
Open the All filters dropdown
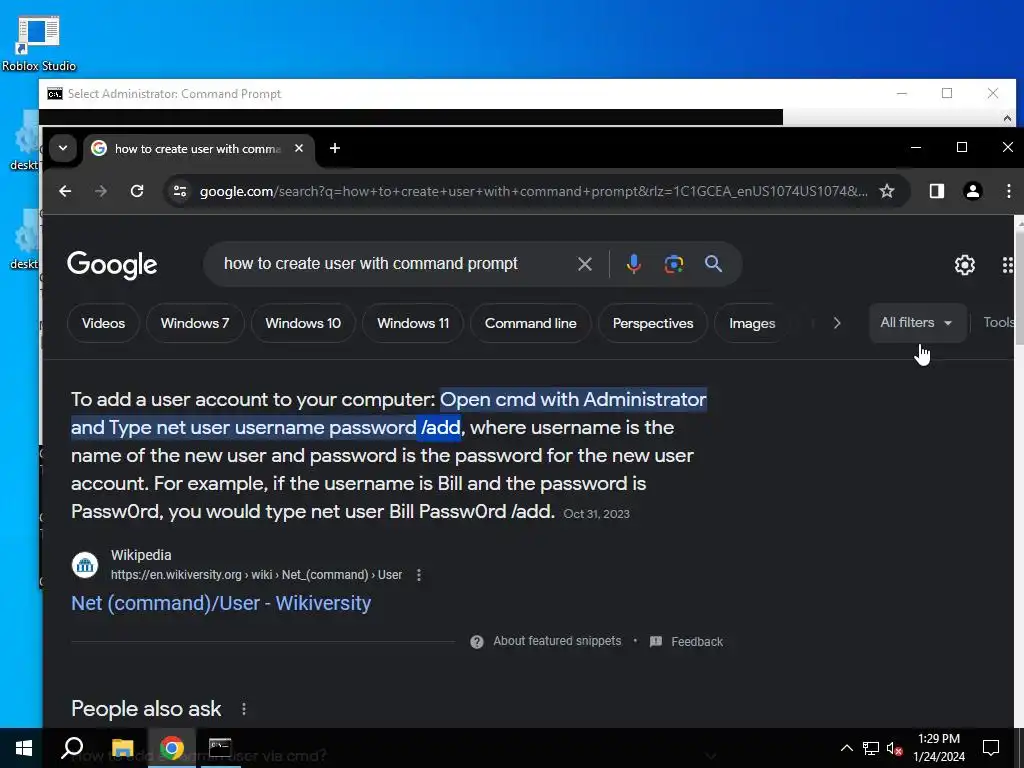917,323
